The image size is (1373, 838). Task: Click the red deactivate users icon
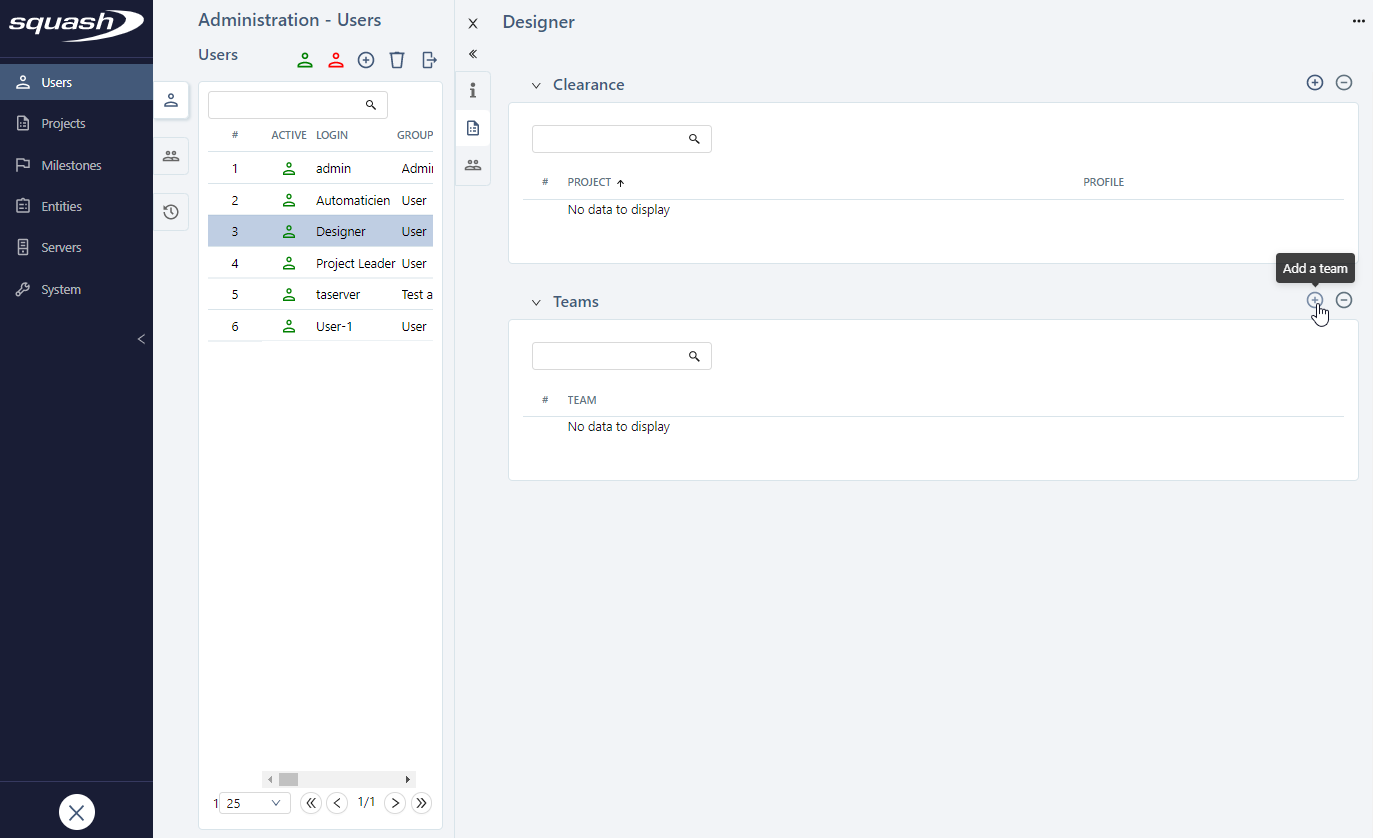336,60
